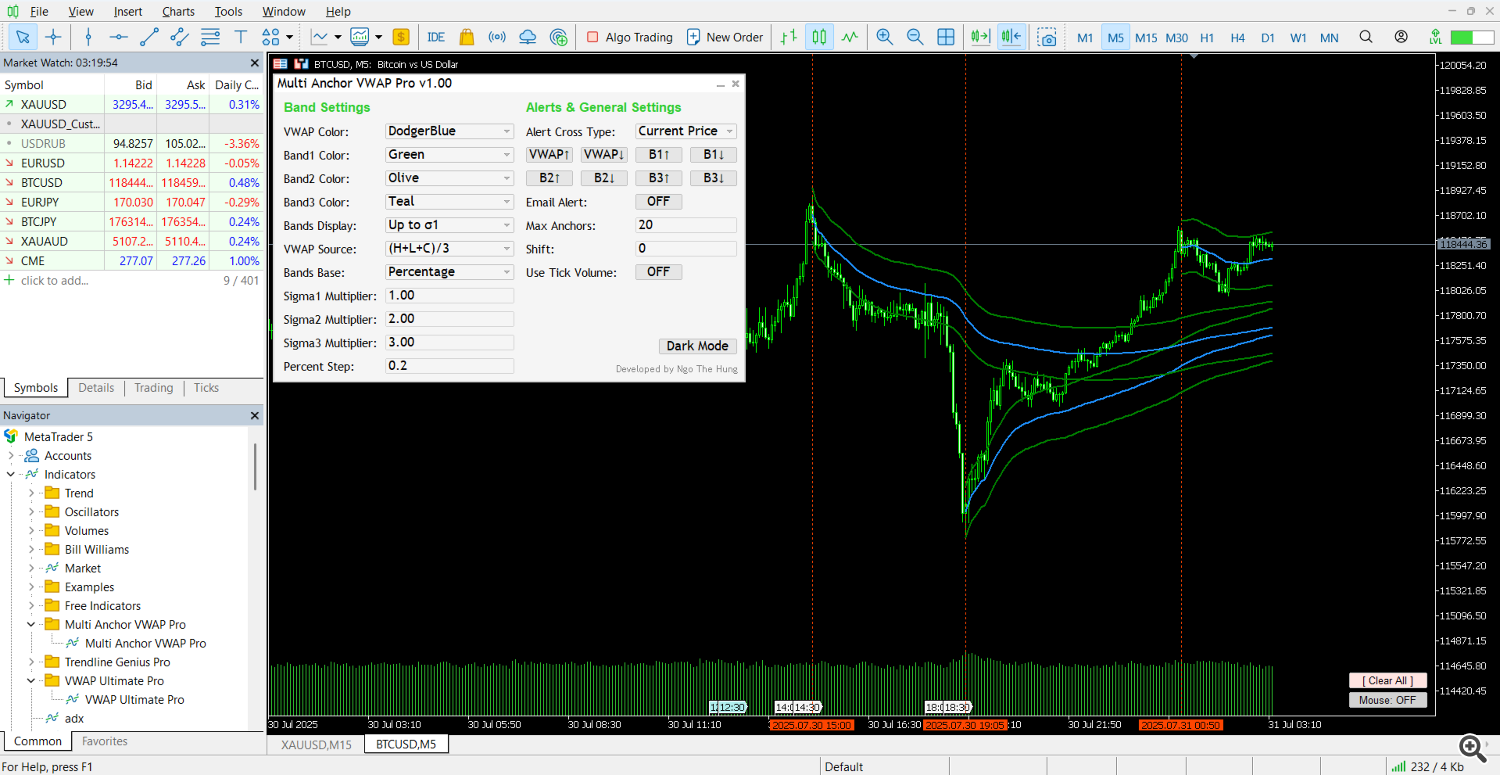Expand the Accounts tree node

(11, 456)
